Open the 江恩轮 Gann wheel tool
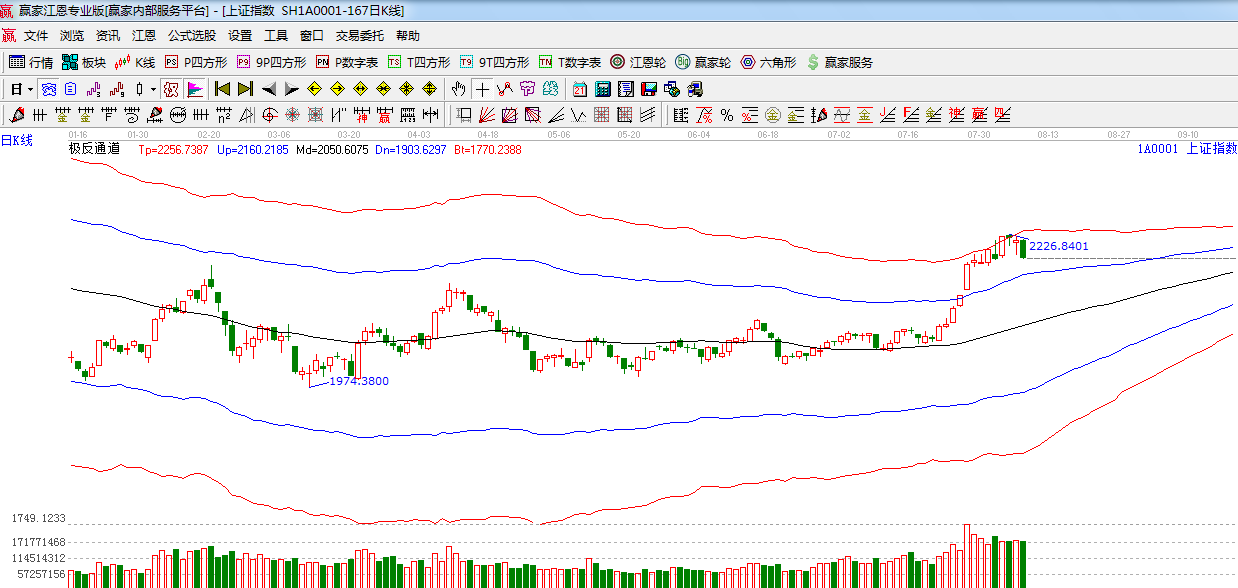Viewport: 1238px width, 588px height. pos(638,62)
